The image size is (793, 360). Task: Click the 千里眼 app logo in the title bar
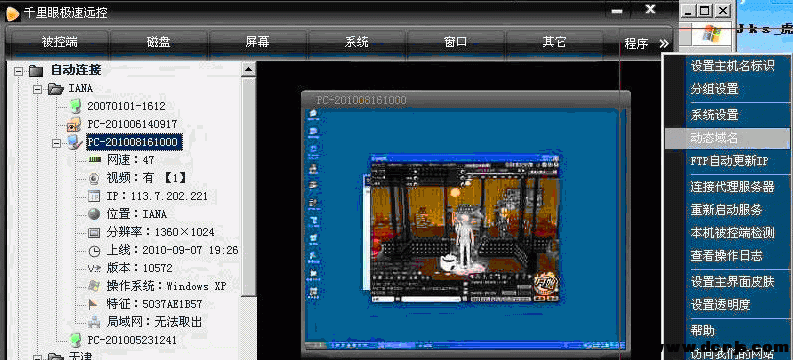pos(12,13)
